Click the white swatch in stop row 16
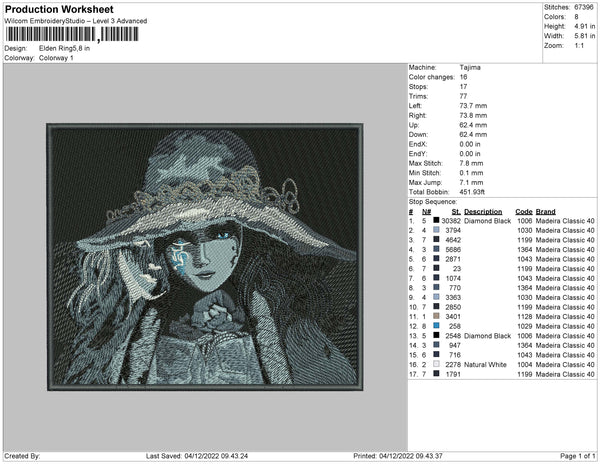The height and width of the screenshot is (464, 600). click(x=436, y=364)
